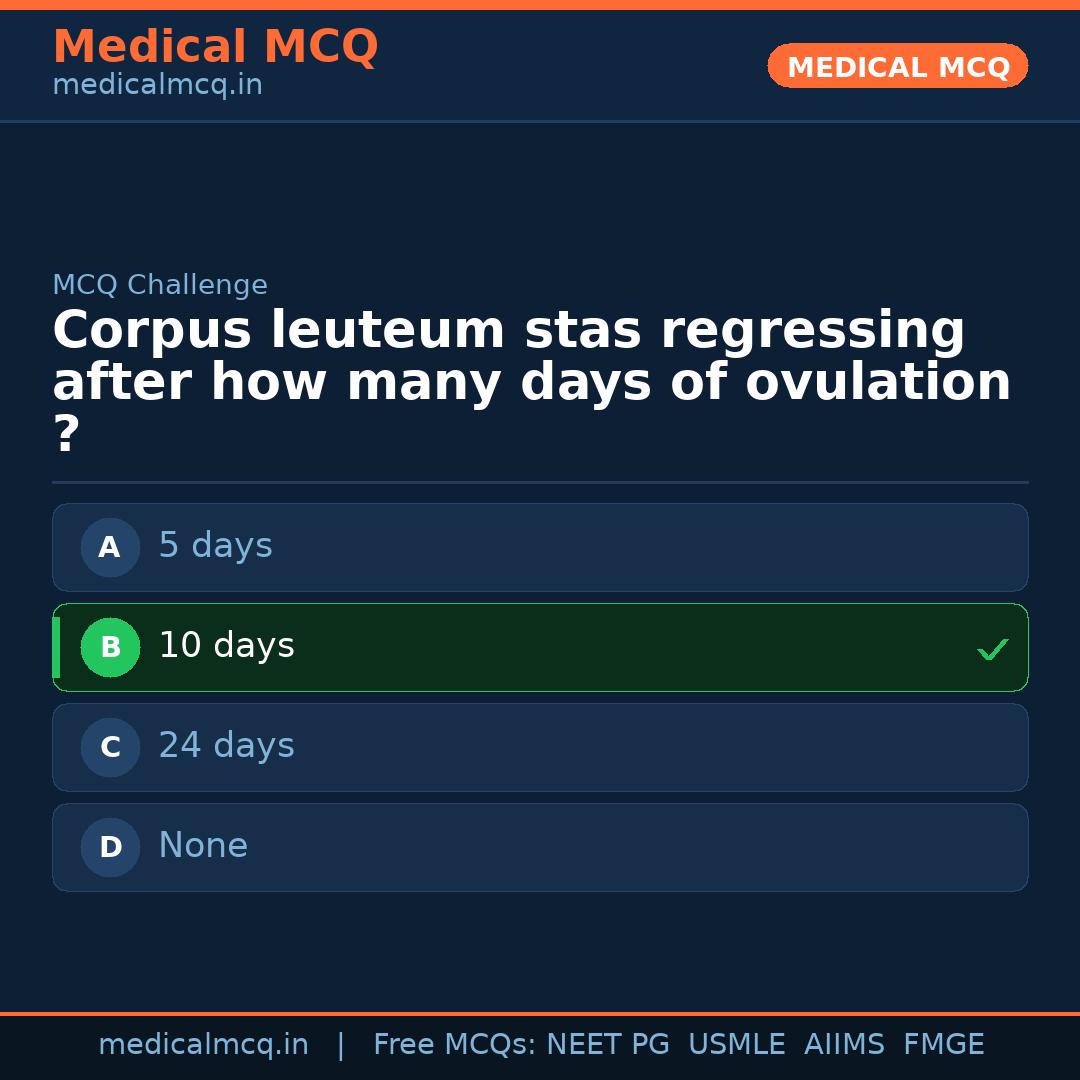This screenshot has width=1080, height=1080.
Task: Click the circled letter A badge
Action: click(110, 547)
